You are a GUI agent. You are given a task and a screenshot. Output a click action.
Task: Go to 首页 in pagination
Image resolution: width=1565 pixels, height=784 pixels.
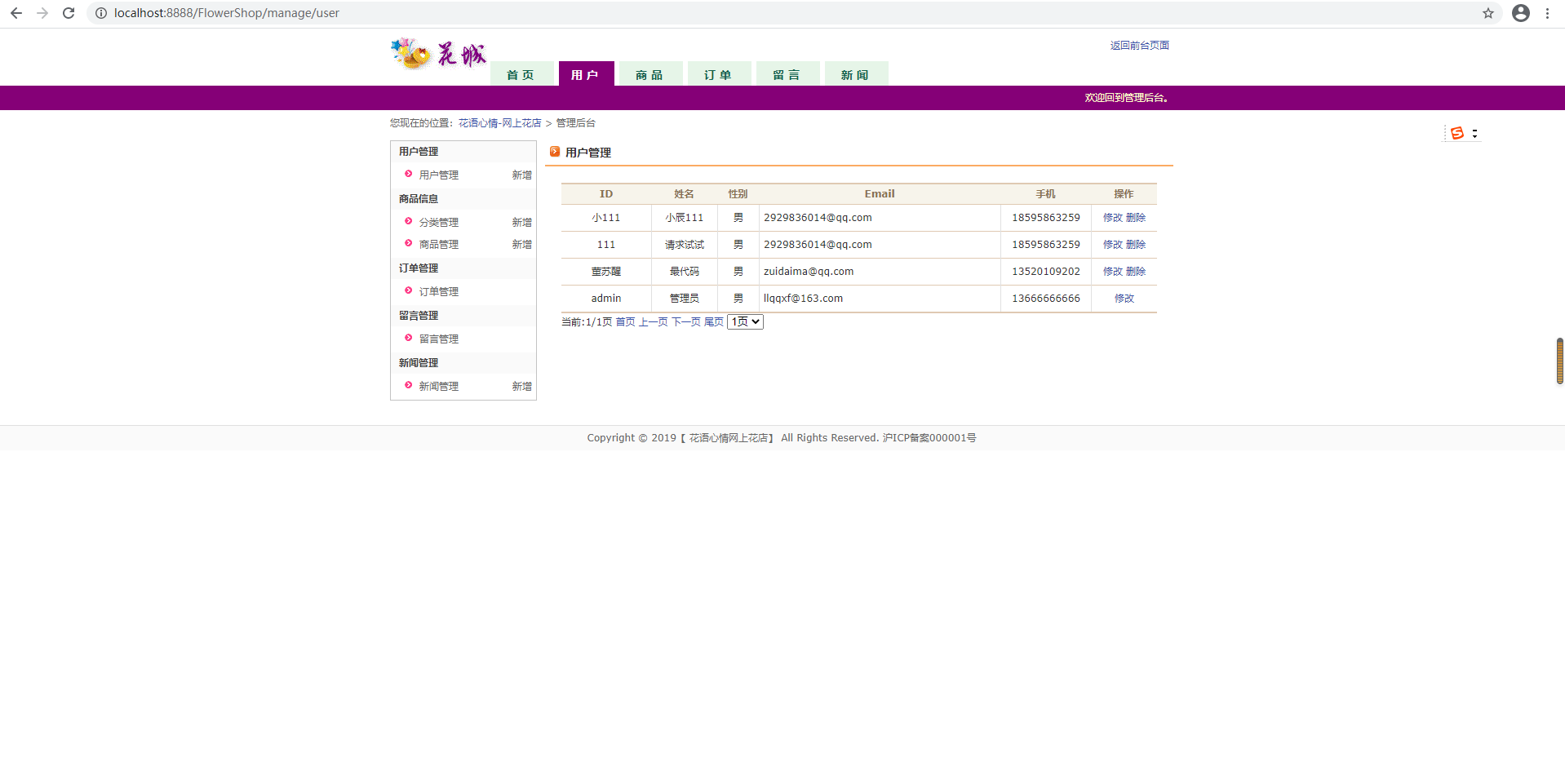tap(625, 322)
